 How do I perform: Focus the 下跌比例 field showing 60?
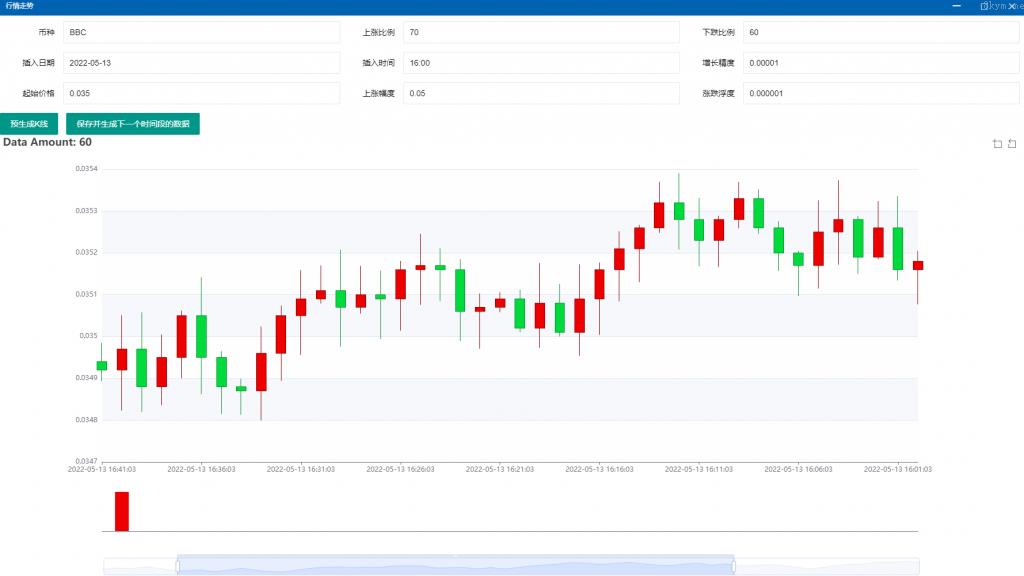point(880,33)
